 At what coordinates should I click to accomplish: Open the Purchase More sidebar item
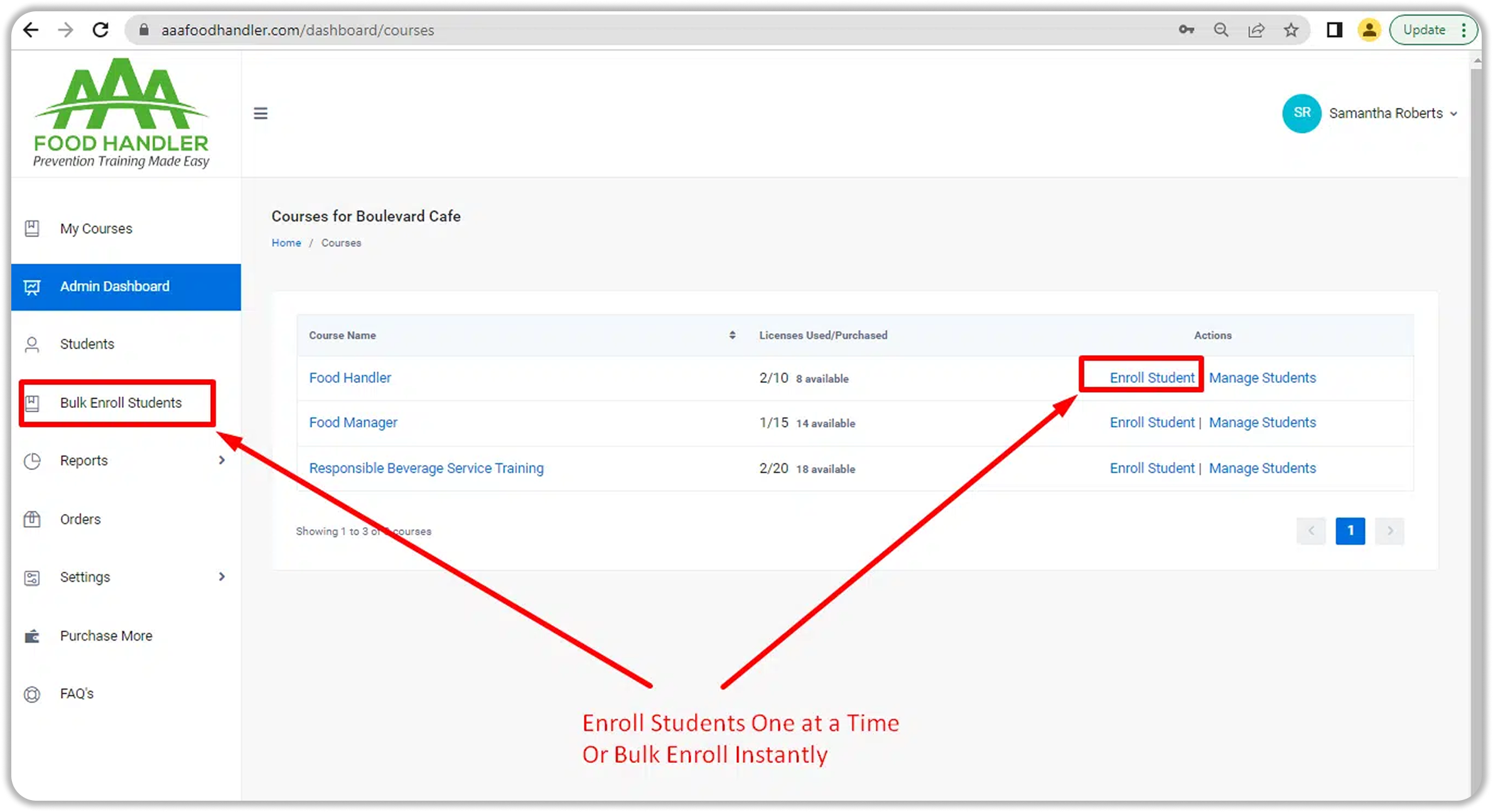106,636
